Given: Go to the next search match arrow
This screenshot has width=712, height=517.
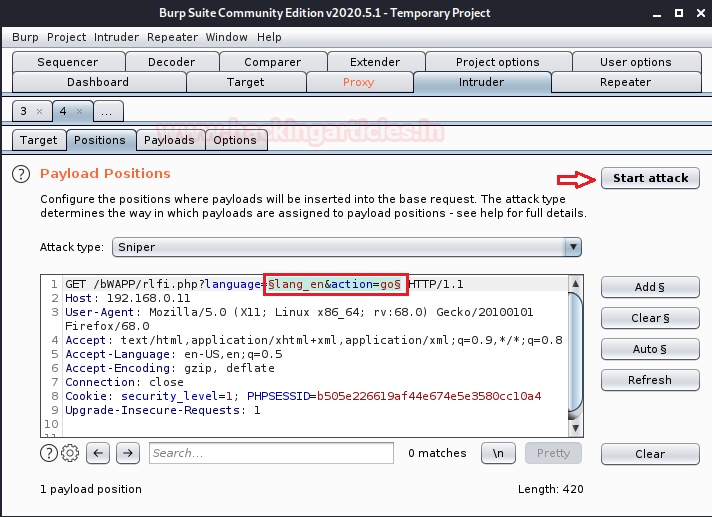Looking at the screenshot, I should (x=128, y=453).
